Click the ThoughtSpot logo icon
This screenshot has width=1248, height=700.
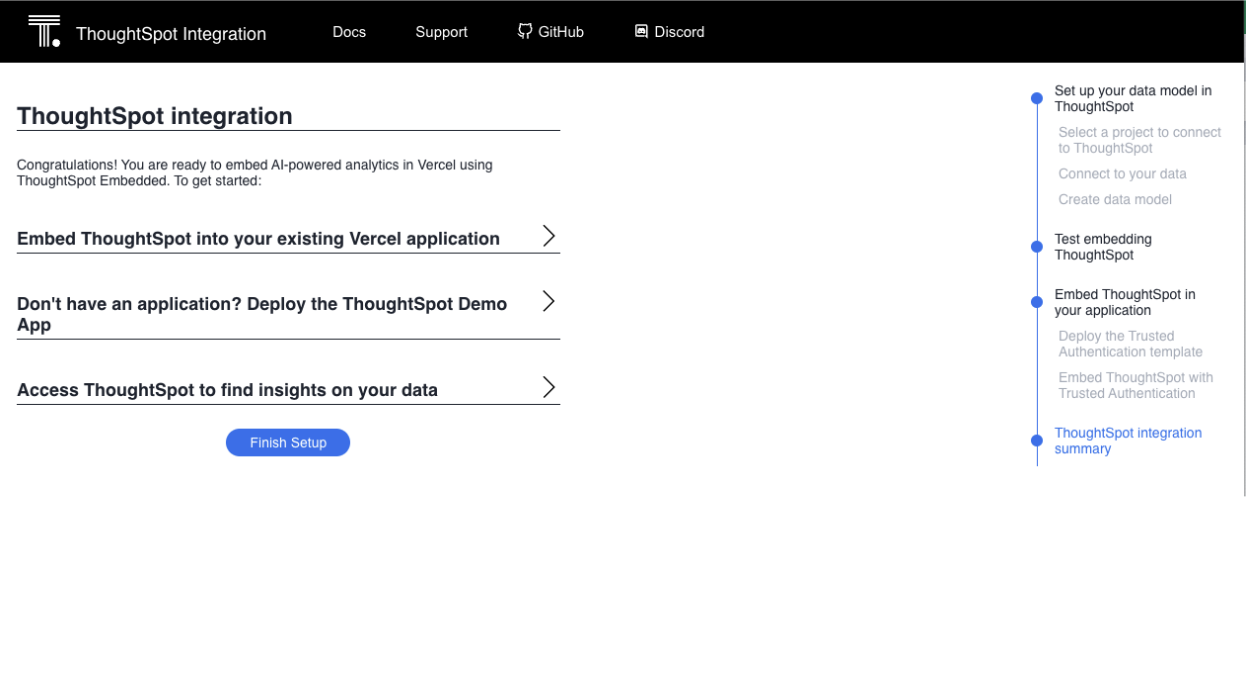click(44, 32)
